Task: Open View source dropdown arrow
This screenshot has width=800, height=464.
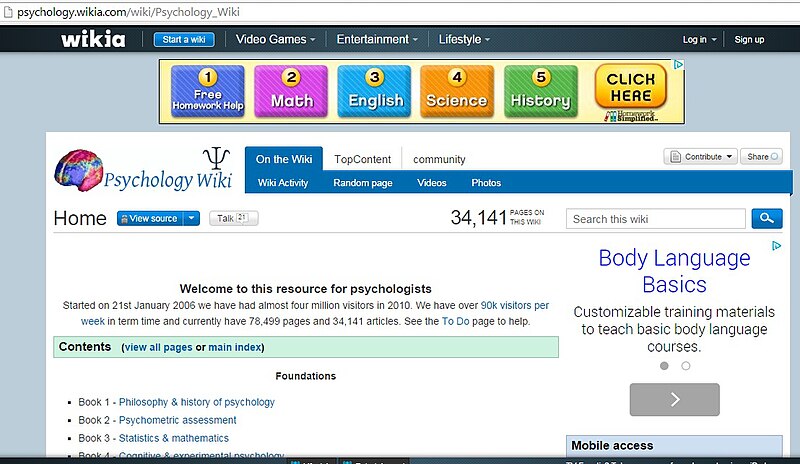Action: click(191, 218)
